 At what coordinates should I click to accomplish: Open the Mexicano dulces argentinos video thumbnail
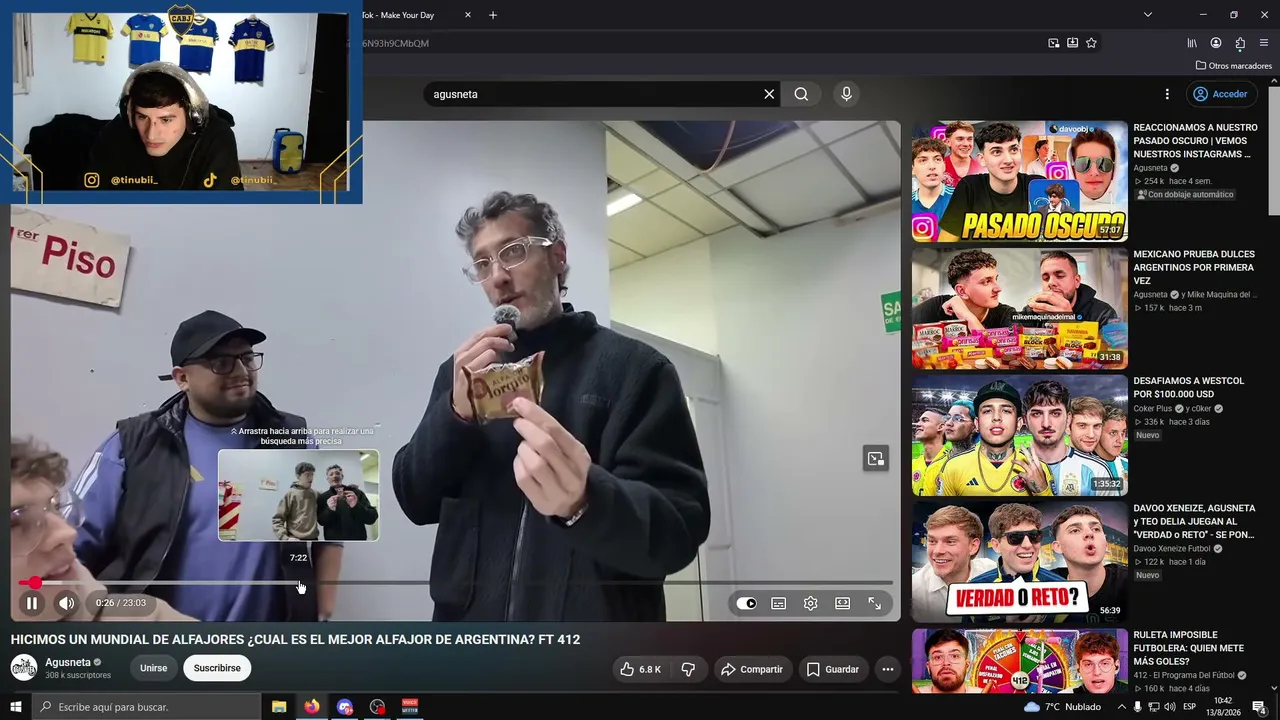click(x=1019, y=309)
